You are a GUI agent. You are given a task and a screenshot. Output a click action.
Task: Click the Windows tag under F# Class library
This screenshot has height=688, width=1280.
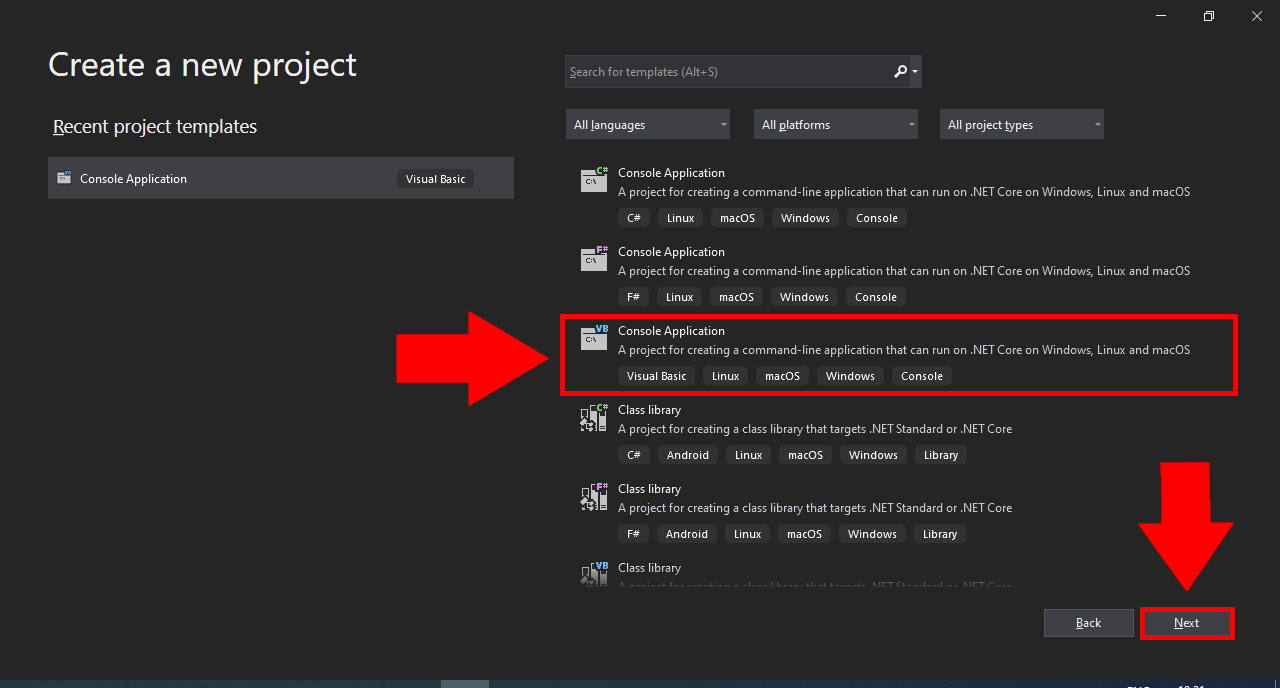(x=873, y=534)
